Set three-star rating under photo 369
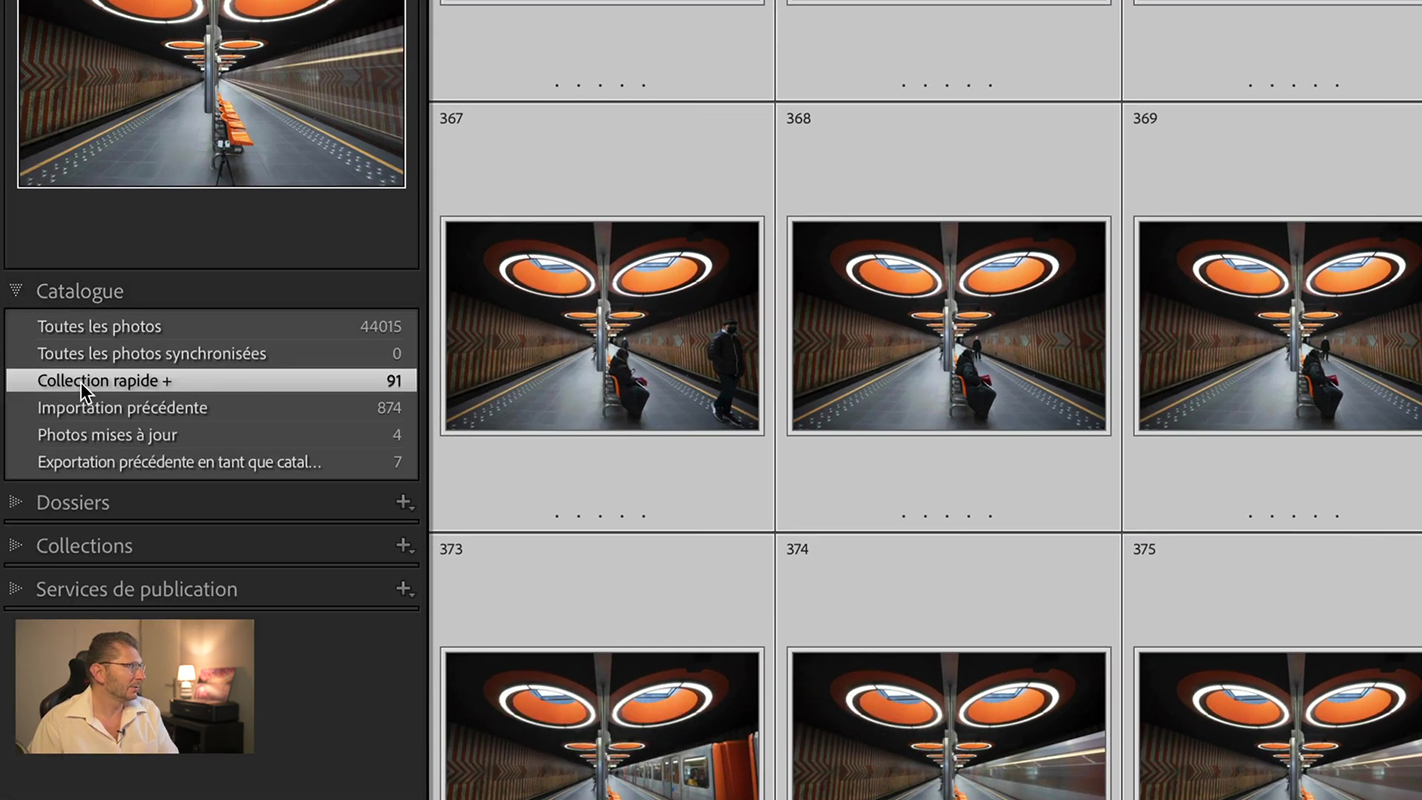Screen dimensions: 1422x800 (1294, 516)
